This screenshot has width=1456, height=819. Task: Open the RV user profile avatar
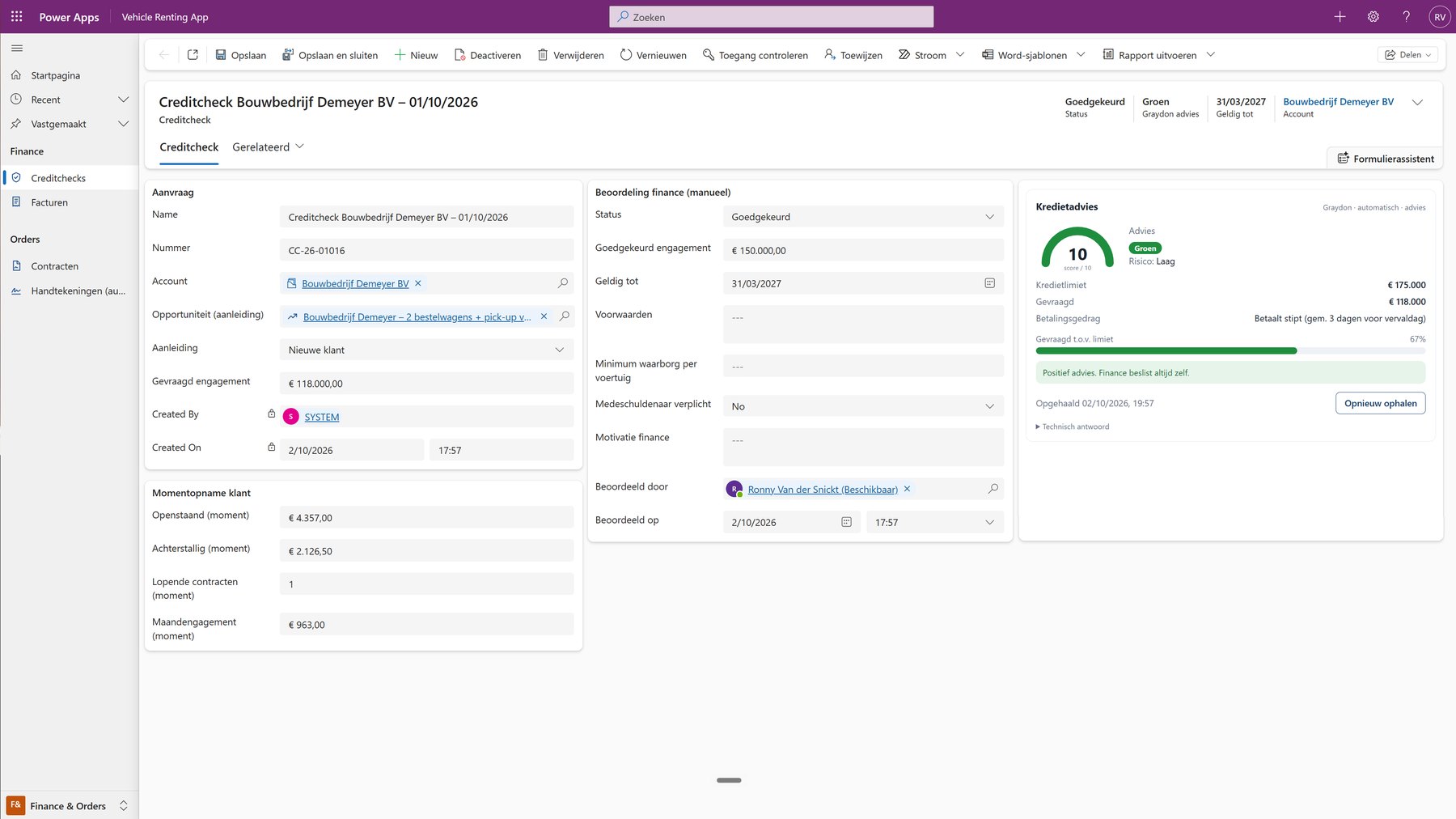click(x=1440, y=16)
